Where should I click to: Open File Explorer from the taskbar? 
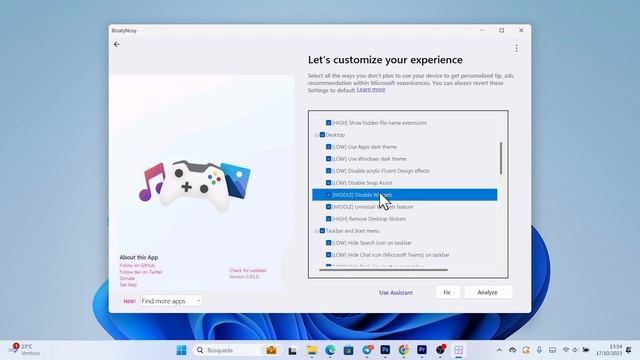point(311,350)
